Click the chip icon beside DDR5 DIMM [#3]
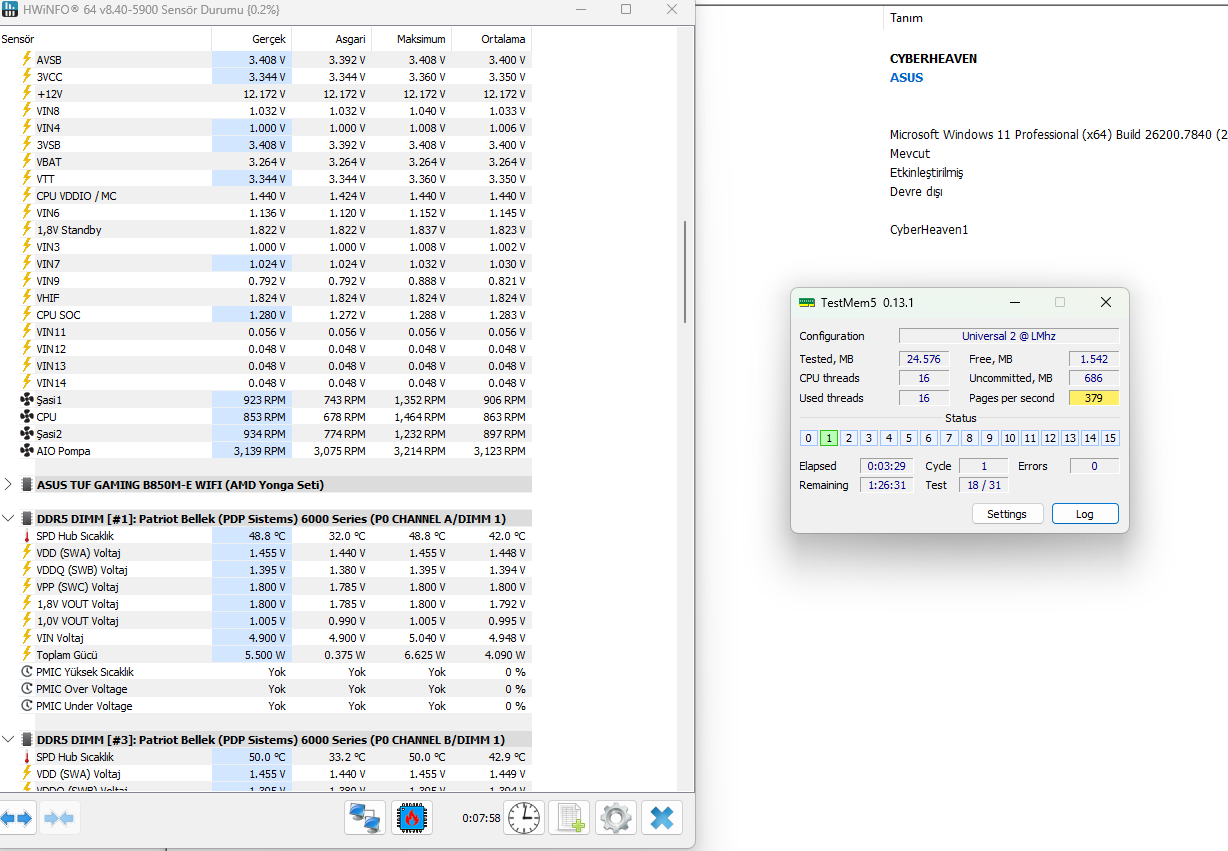Screen dimensions: 1228x851 [x=27, y=740]
